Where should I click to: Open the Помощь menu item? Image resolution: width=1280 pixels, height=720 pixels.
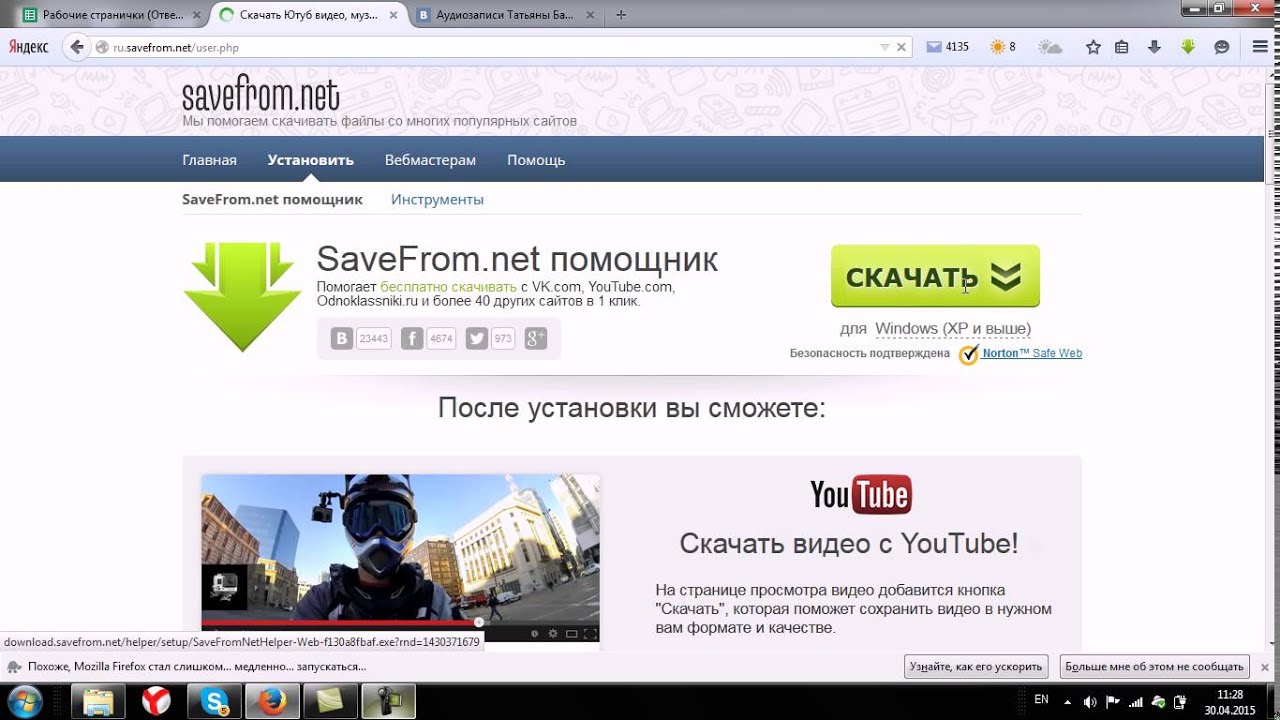tap(536, 160)
